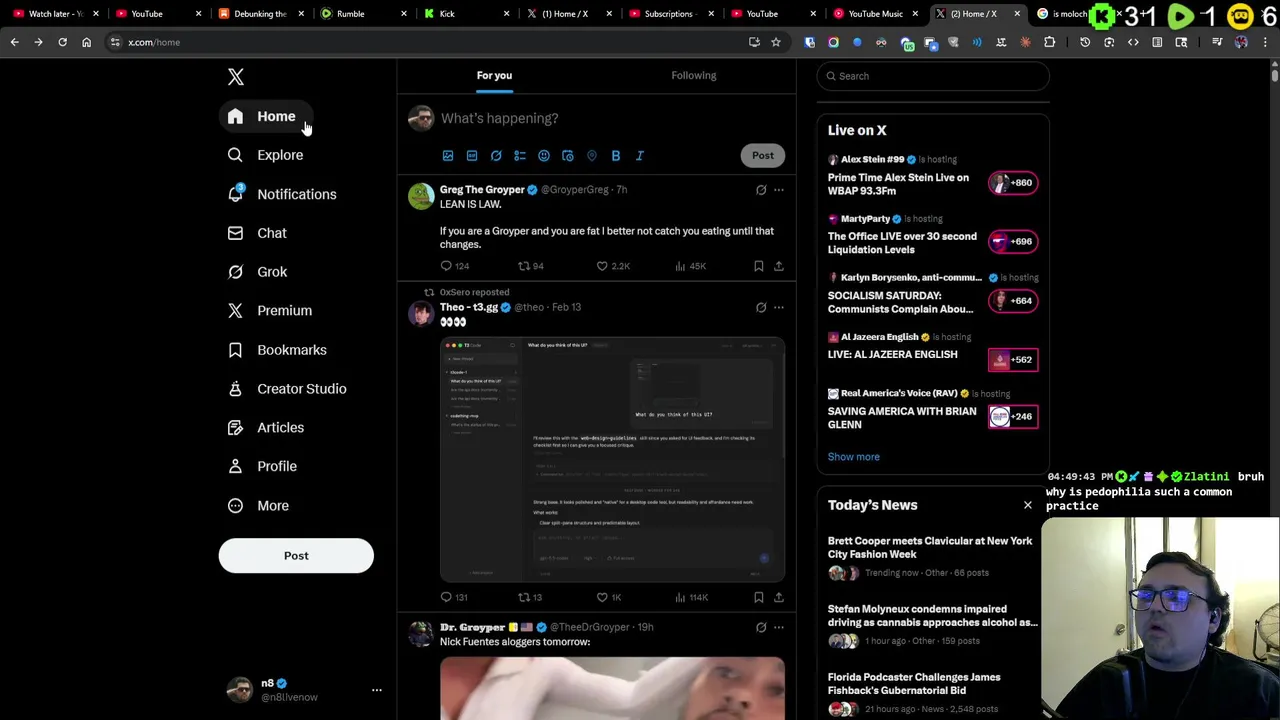Add media image to new post
Screen dimensions: 1280x720
(x=448, y=156)
